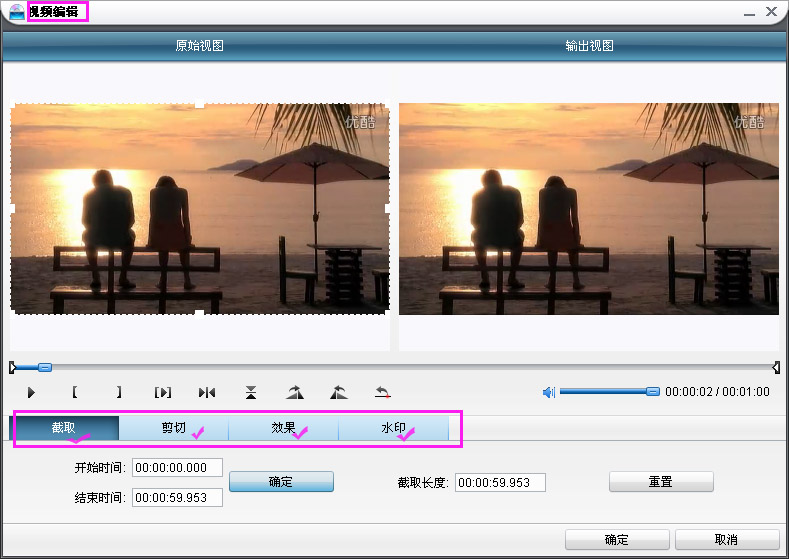The height and width of the screenshot is (559, 789).
Task: Click the 开始时间 input field
Action: coord(177,467)
